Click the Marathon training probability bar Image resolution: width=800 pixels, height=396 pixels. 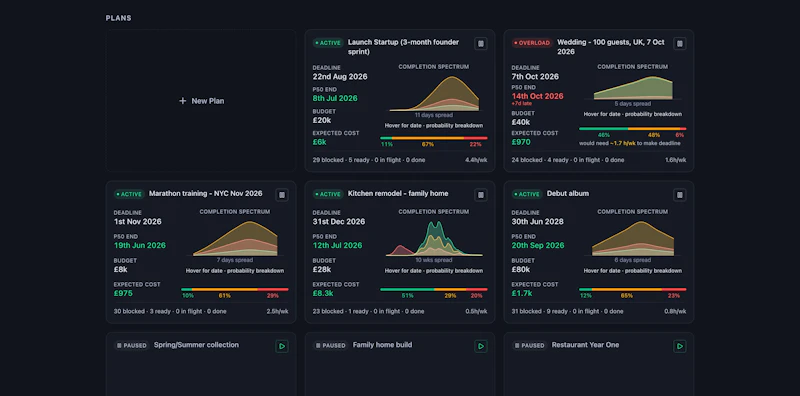click(235, 289)
